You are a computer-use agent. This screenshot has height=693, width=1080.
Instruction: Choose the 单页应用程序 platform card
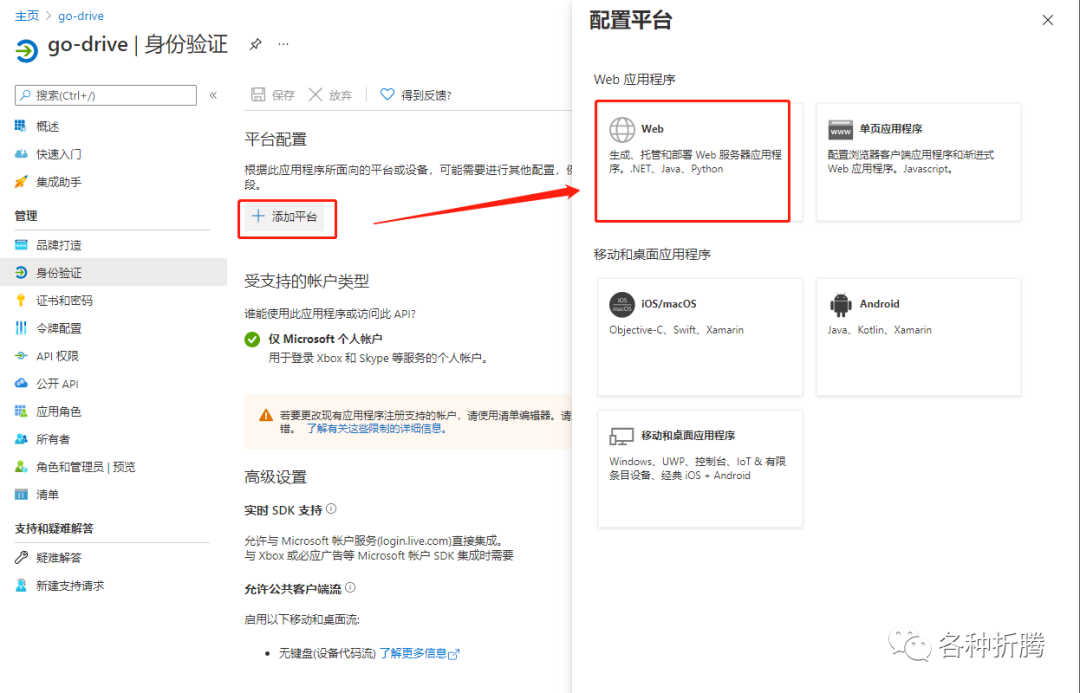tap(918, 162)
